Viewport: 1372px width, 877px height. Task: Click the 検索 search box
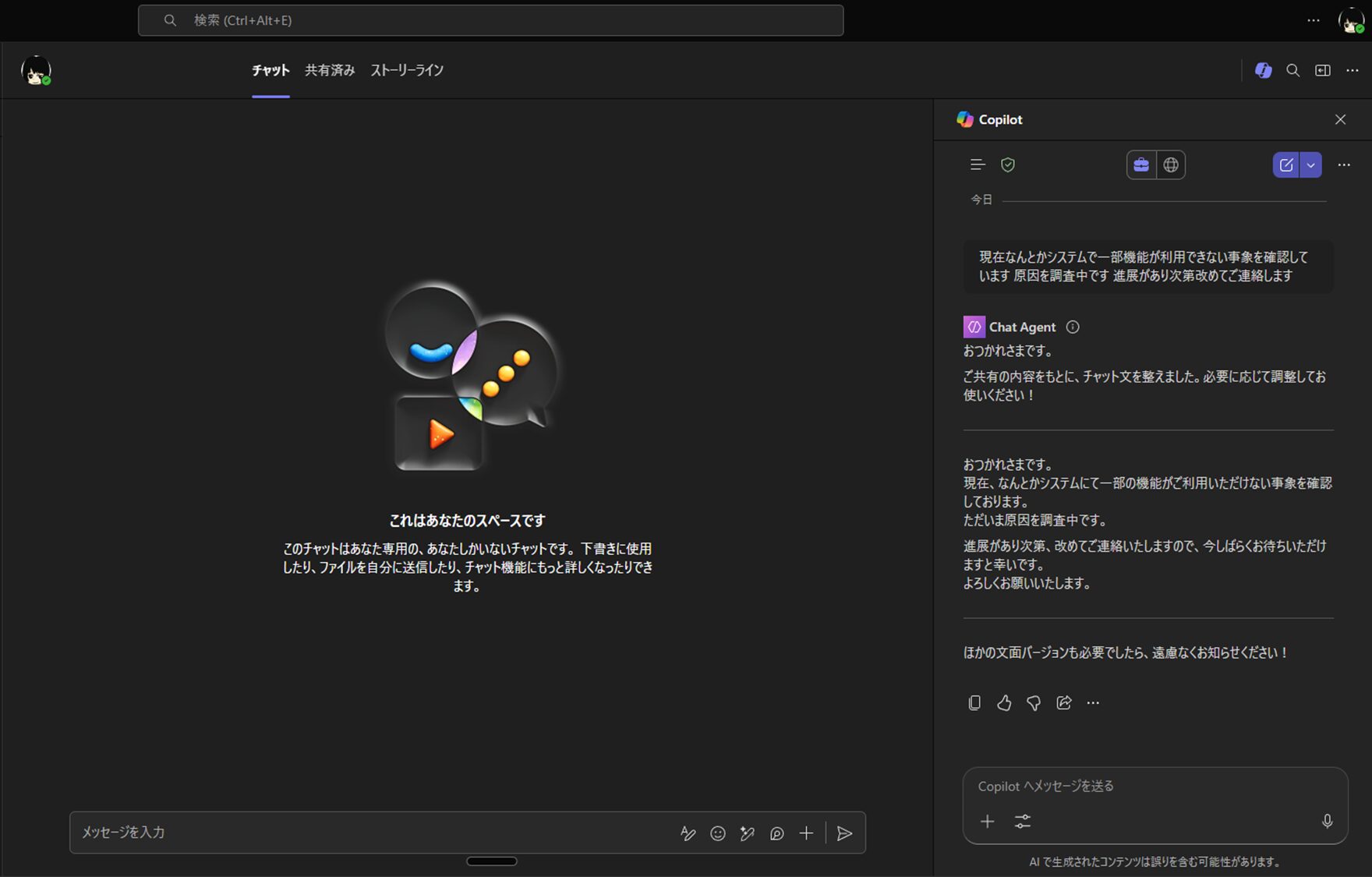click(491, 20)
